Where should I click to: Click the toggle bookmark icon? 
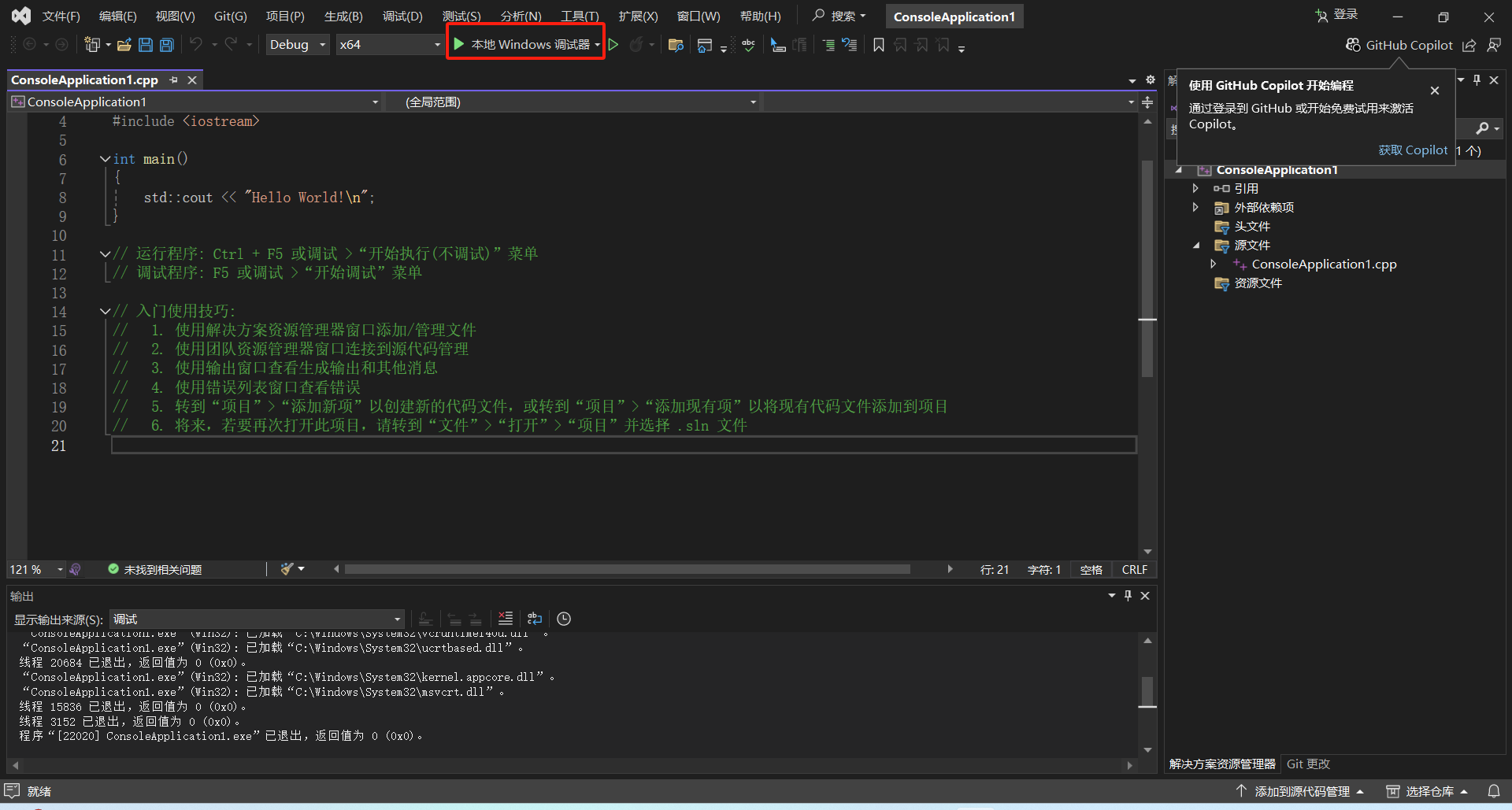click(x=879, y=45)
